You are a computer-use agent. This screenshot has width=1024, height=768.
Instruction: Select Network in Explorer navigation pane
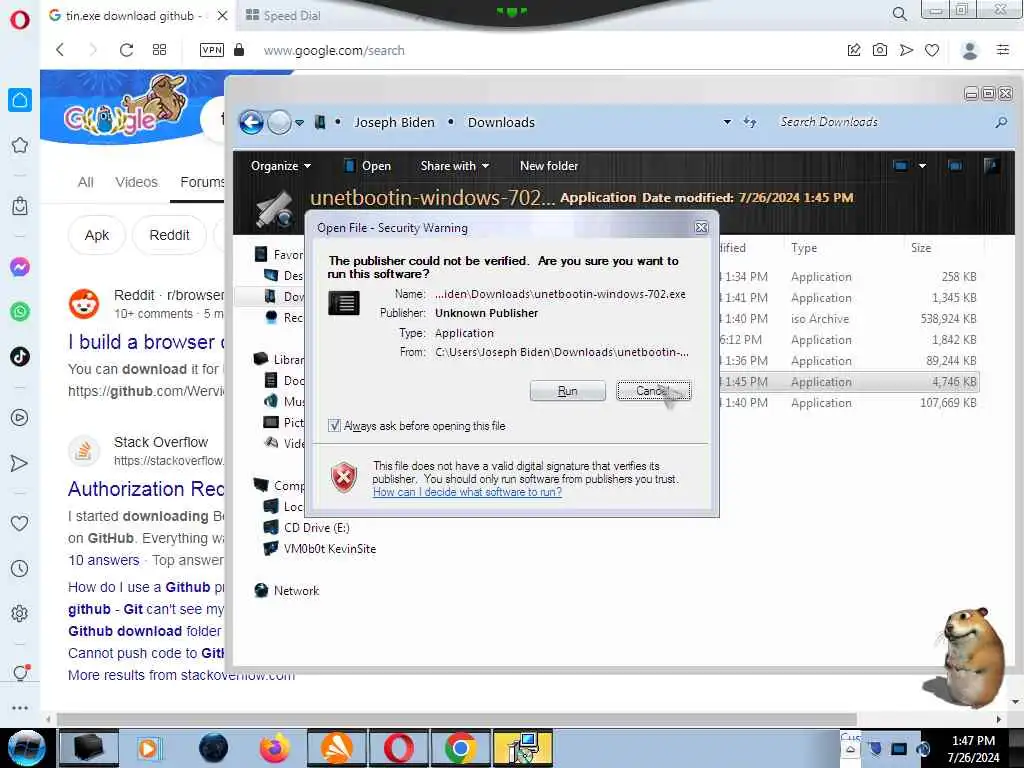click(x=296, y=590)
